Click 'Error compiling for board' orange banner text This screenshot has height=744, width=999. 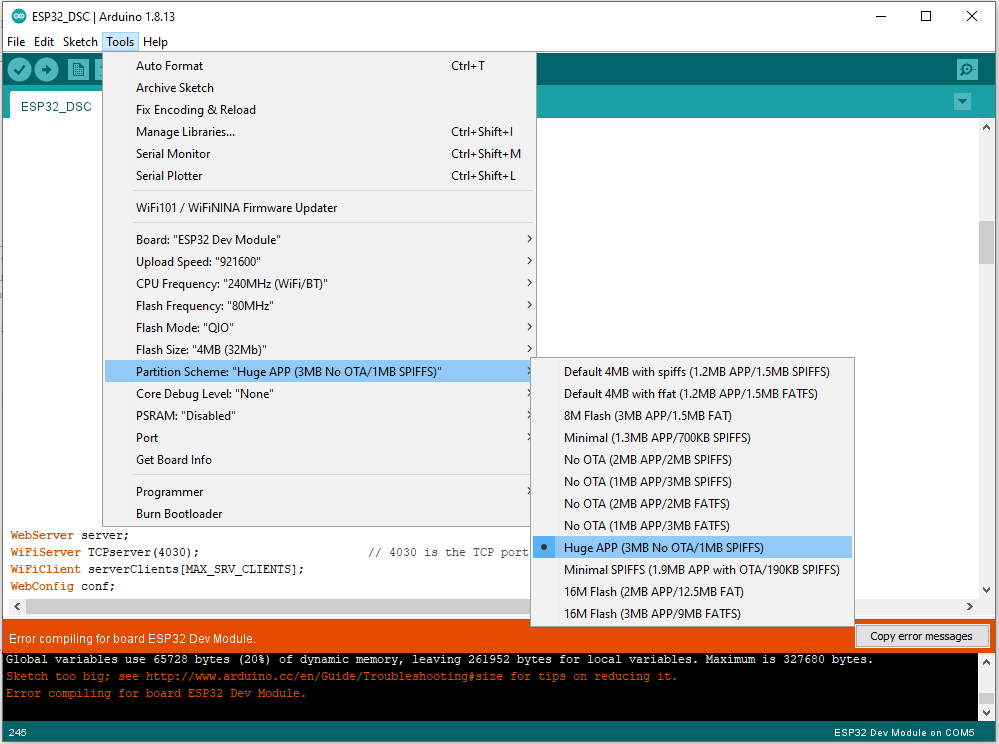click(132, 638)
